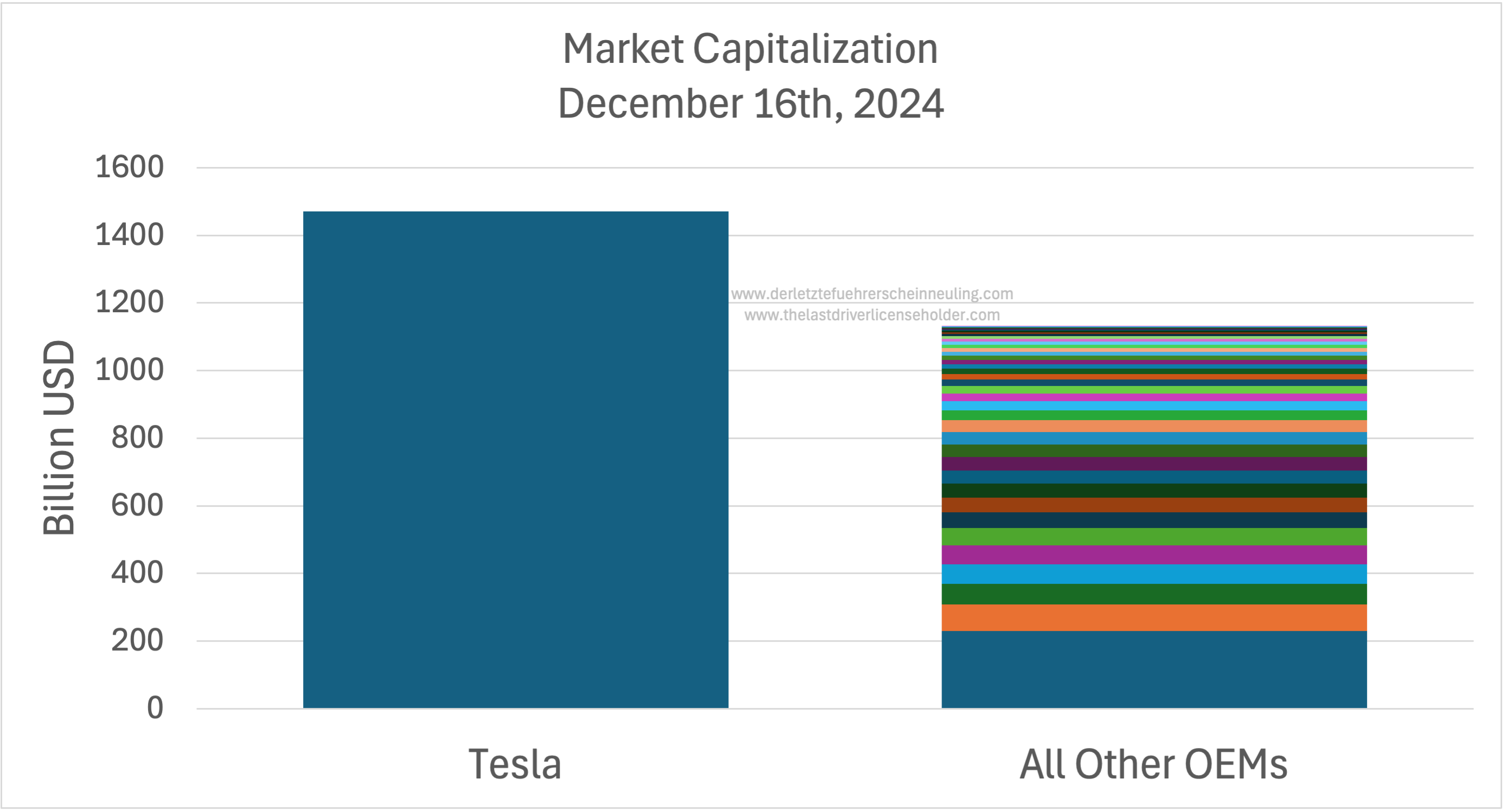Viewport: 1506px width, 812px height.
Task: Click the 200 axis value label
Action: (x=137, y=641)
